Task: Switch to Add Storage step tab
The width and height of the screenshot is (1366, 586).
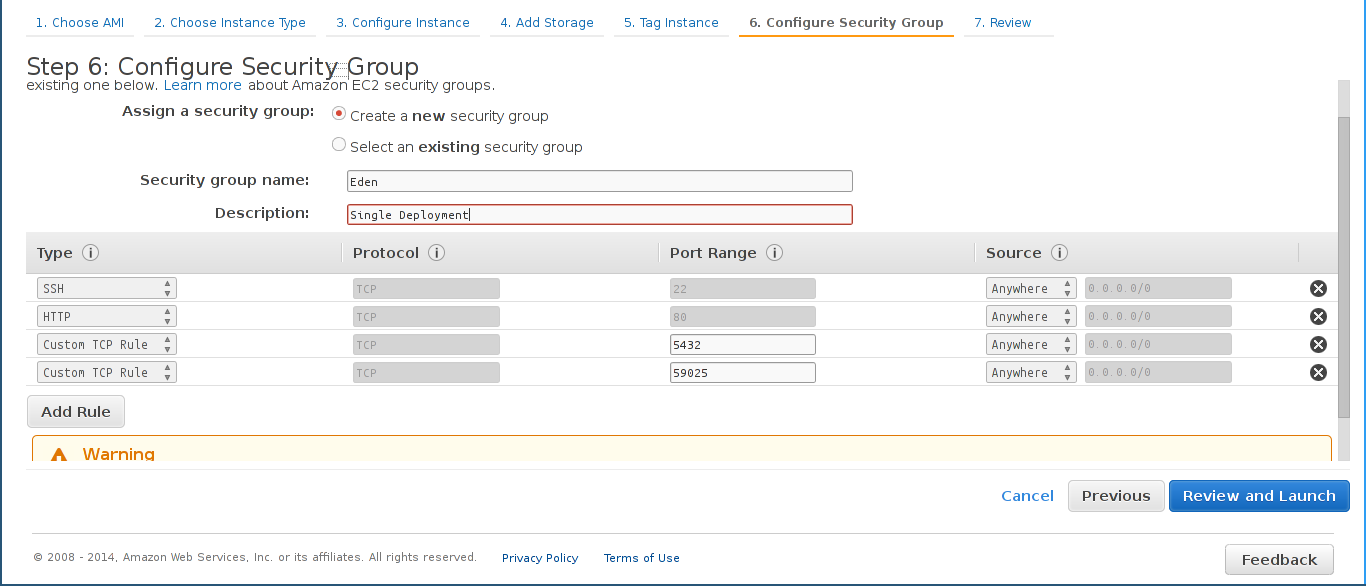Action: (x=546, y=23)
